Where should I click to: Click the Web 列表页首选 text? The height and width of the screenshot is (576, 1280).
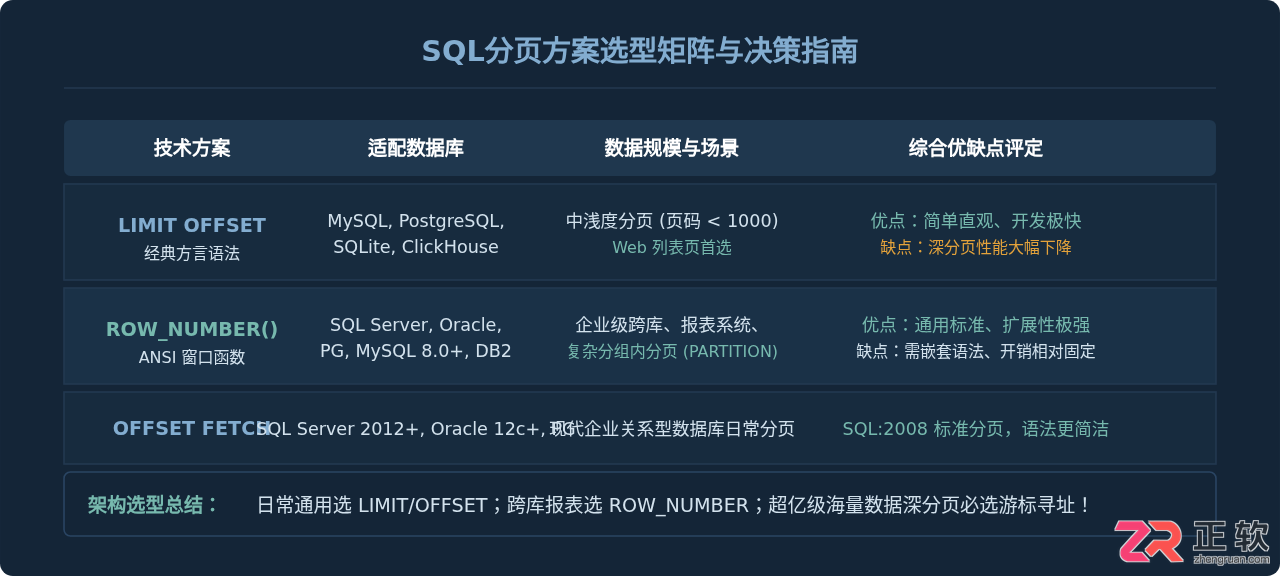tap(672, 247)
